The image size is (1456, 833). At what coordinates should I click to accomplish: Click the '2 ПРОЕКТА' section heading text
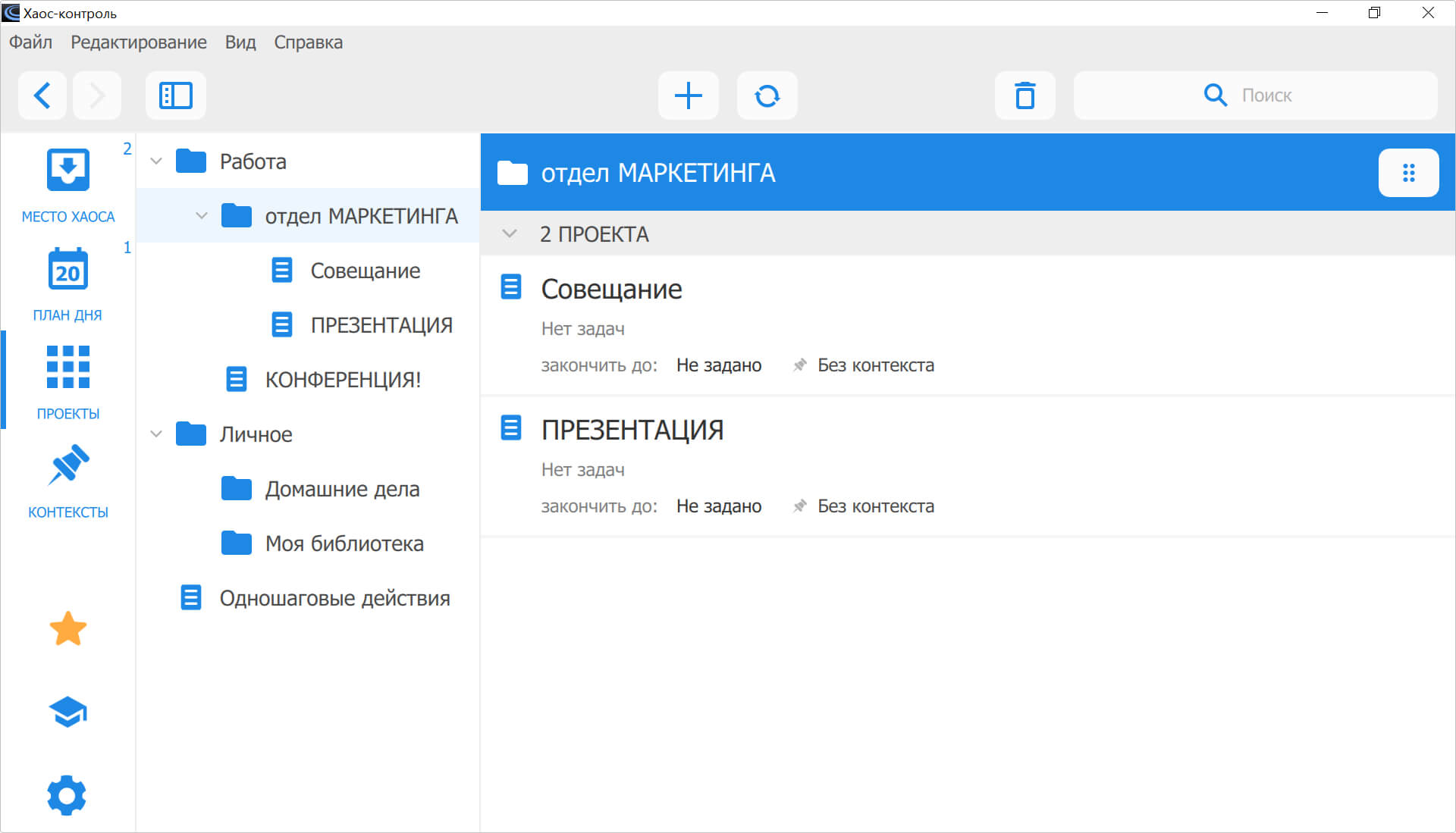point(595,234)
